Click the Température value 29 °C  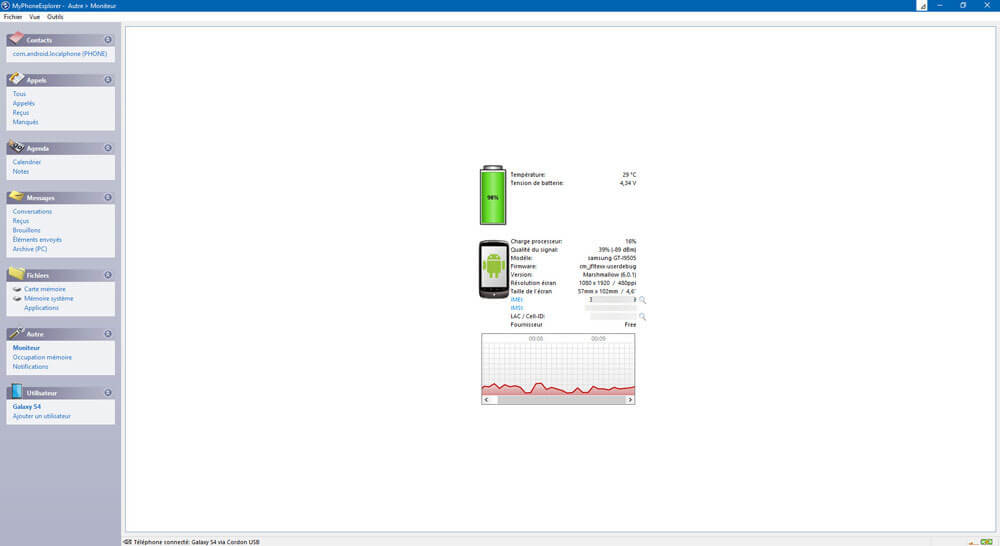tap(629, 175)
